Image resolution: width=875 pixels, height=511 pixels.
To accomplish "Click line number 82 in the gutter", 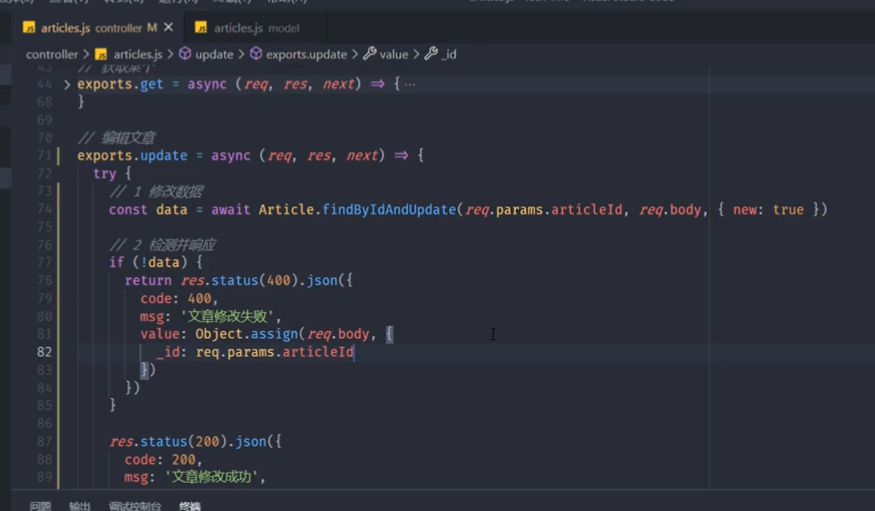I will 44,352.
